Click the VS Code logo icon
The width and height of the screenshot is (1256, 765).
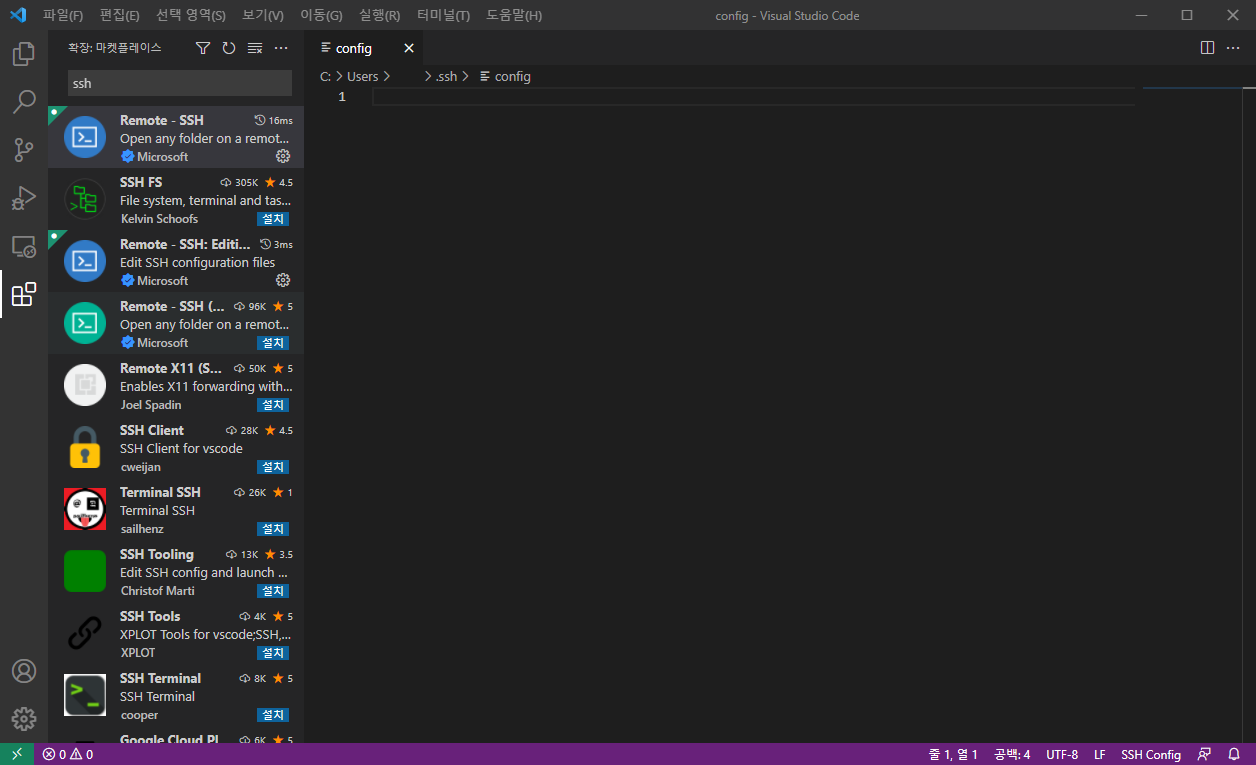click(17, 15)
